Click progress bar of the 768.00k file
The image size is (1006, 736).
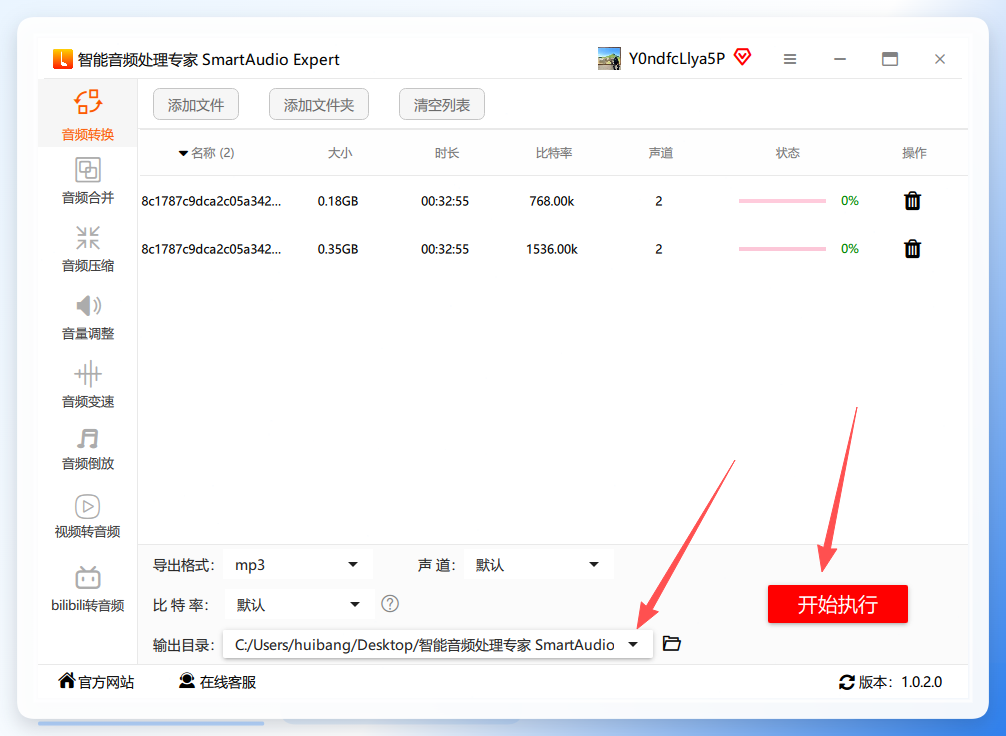coord(782,201)
